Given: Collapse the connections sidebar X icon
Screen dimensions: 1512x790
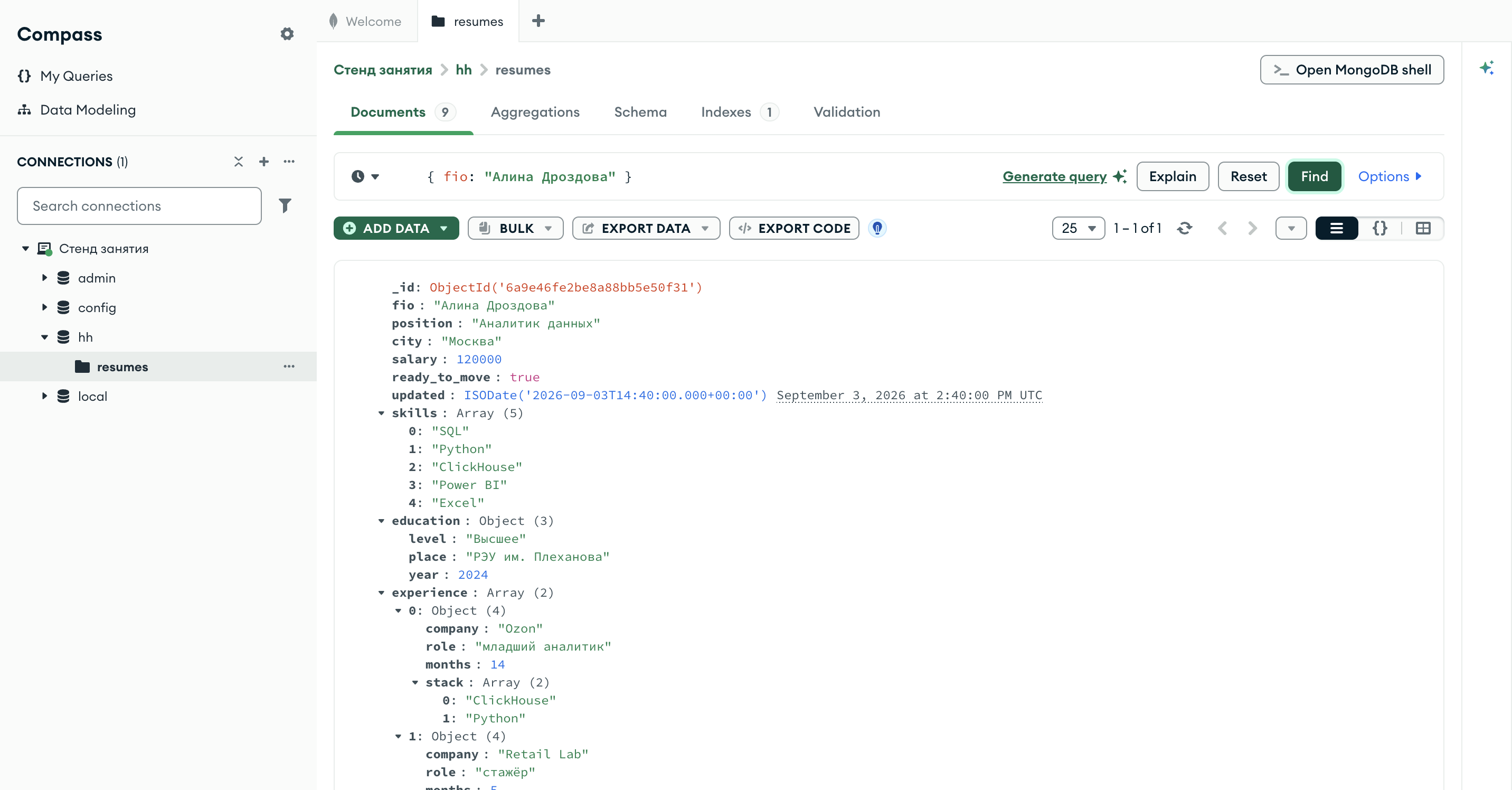Looking at the screenshot, I should (238, 162).
